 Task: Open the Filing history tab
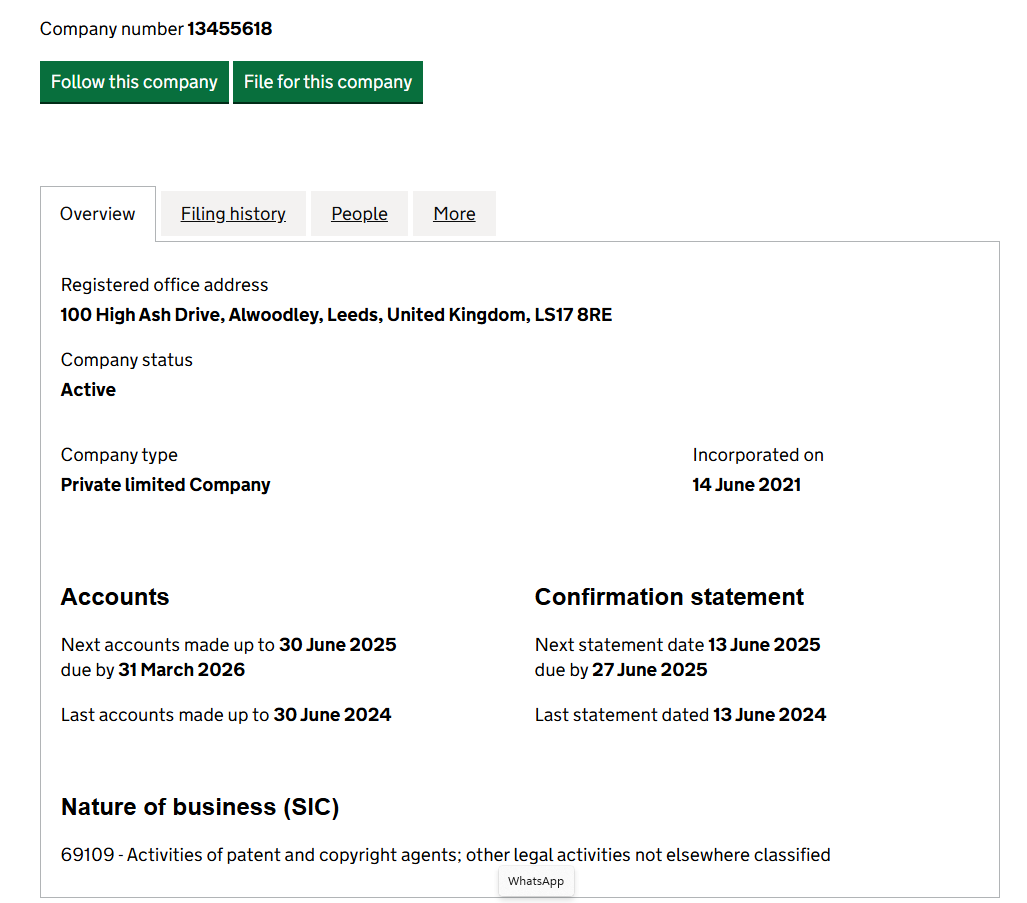coord(233,214)
